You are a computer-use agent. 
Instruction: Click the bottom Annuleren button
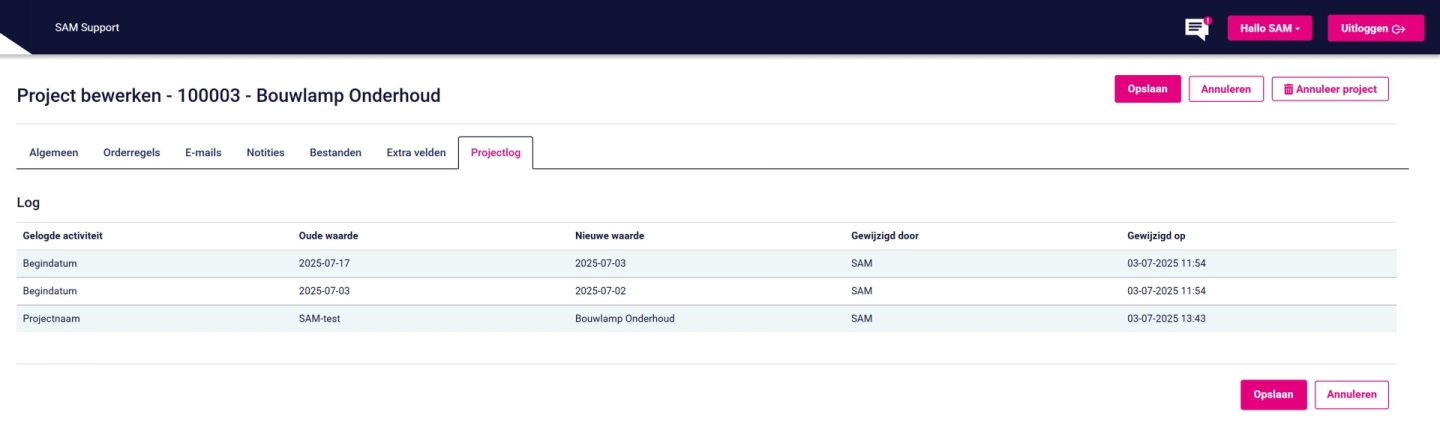(1351, 395)
